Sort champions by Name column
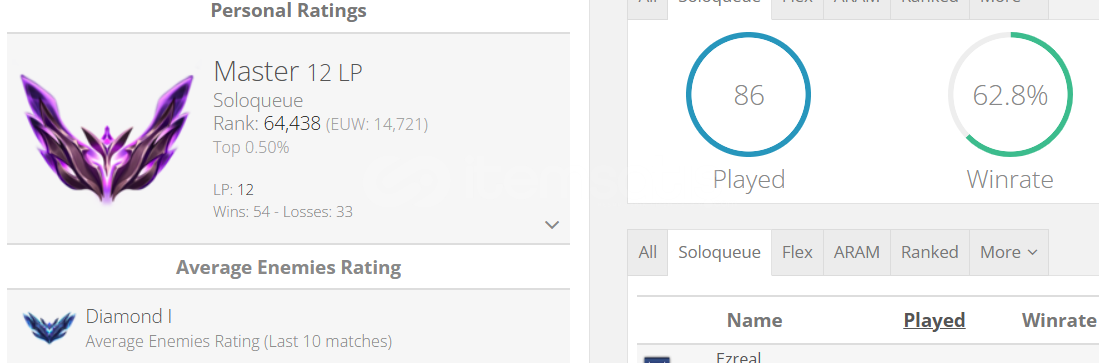The image size is (1099, 363). 754,320
